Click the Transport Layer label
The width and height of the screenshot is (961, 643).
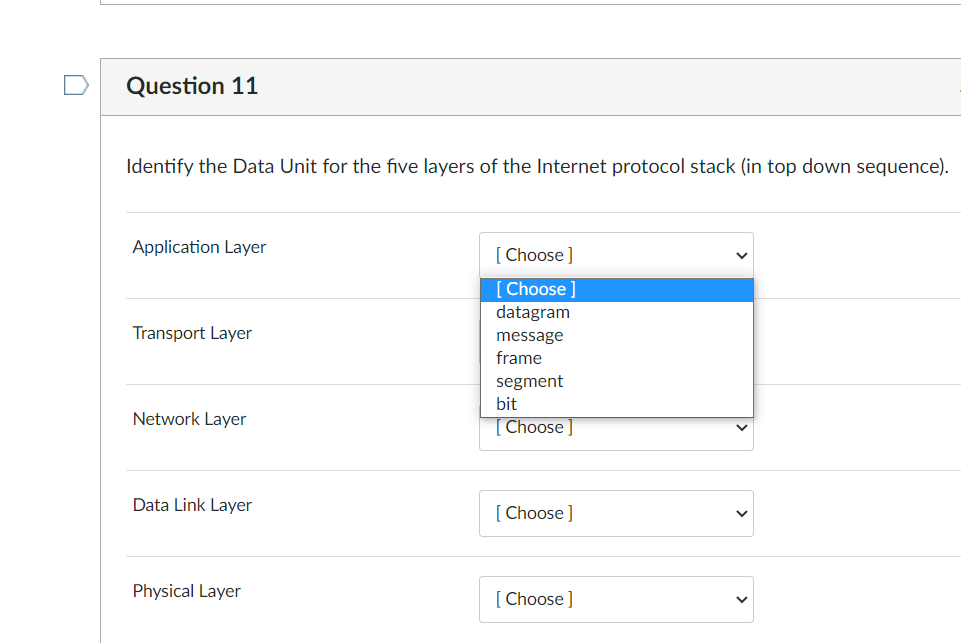tap(192, 333)
